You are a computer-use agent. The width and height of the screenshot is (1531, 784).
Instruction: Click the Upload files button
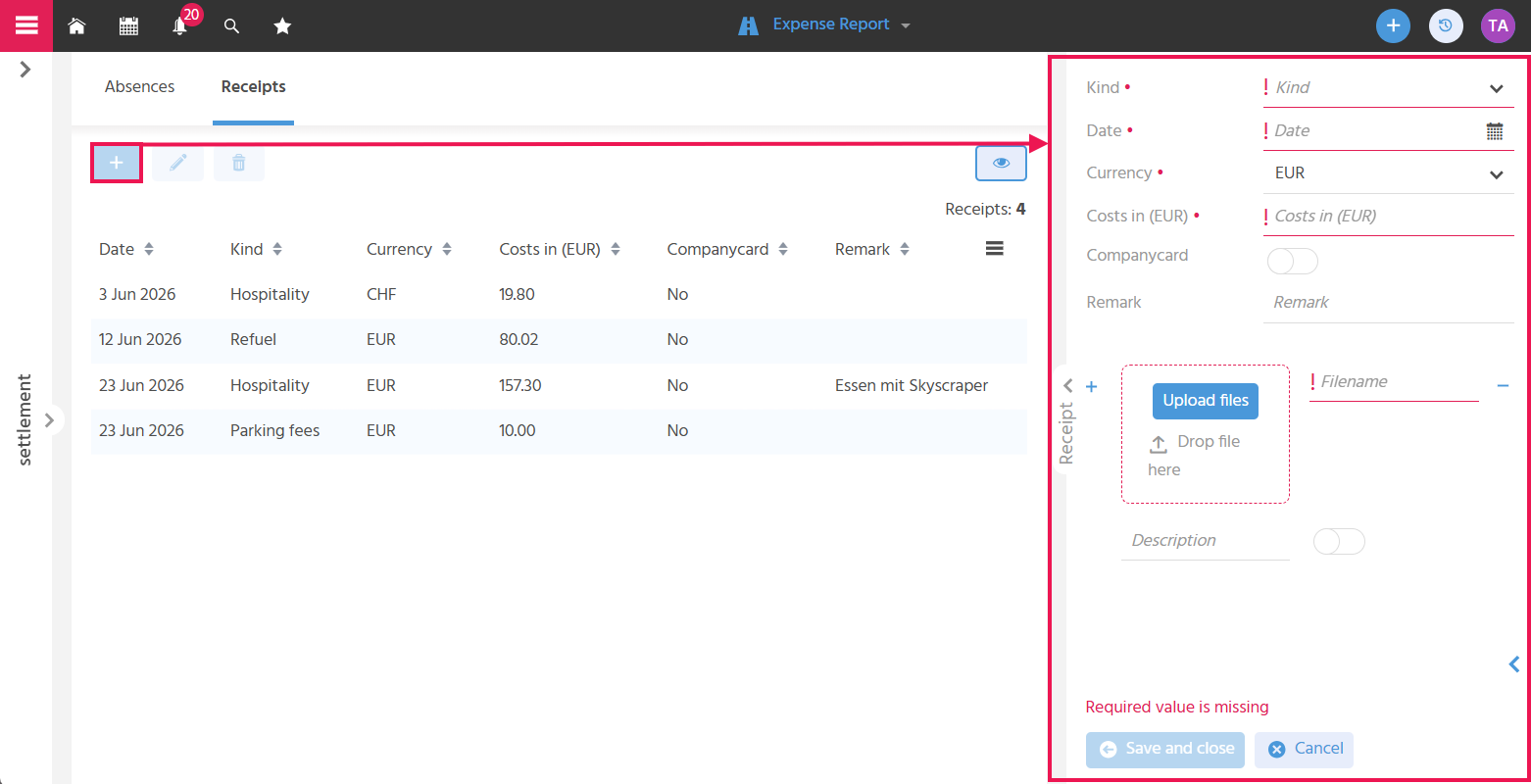click(1206, 401)
